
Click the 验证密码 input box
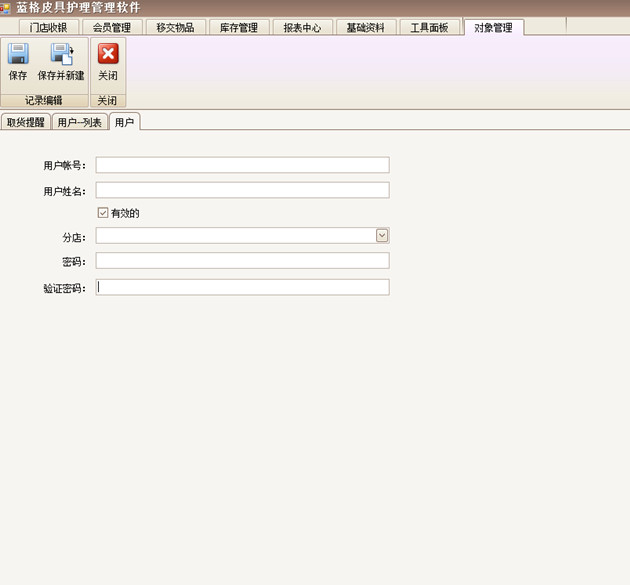click(x=242, y=287)
